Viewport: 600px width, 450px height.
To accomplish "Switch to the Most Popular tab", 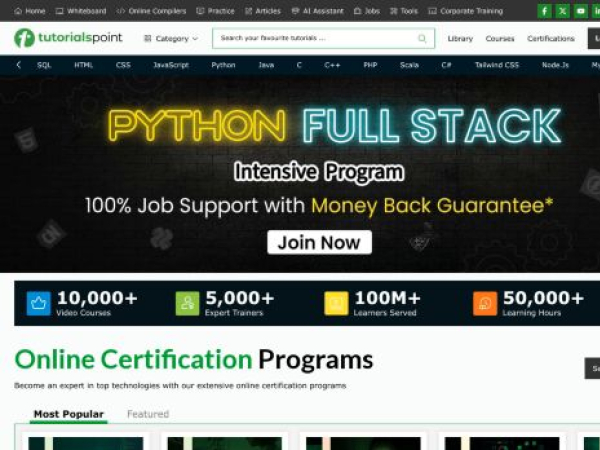I will point(68,414).
